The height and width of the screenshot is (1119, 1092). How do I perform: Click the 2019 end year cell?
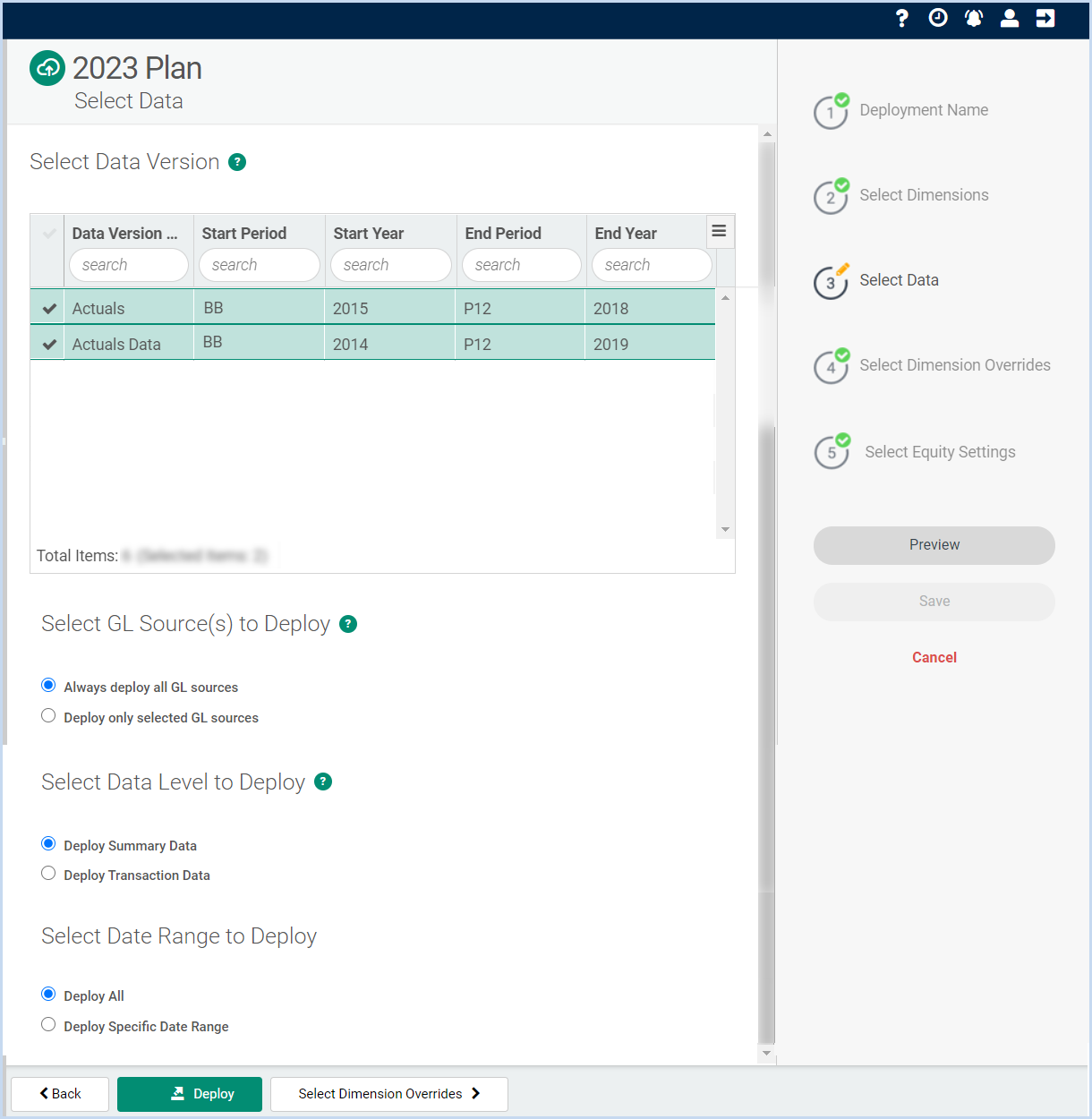(x=651, y=344)
